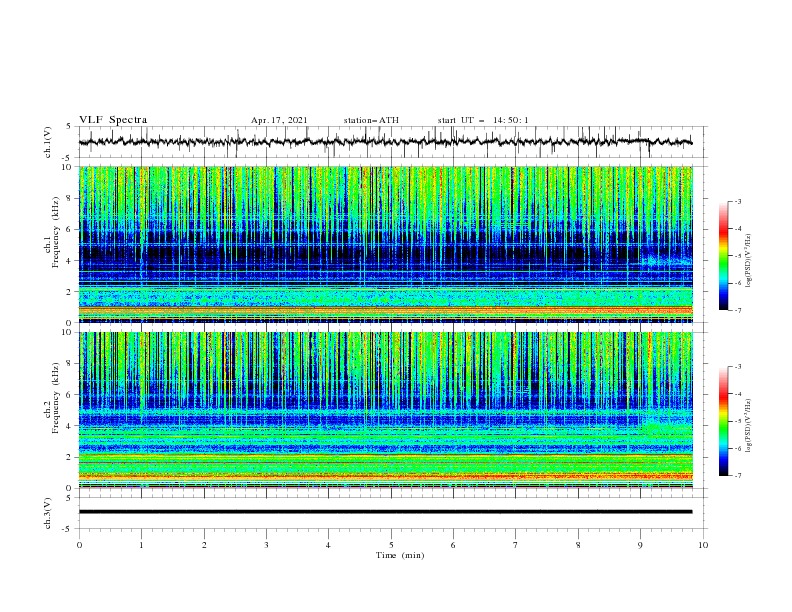
Task: Click time axis tick label "3"
Action: pyautogui.click(x=266, y=545)
